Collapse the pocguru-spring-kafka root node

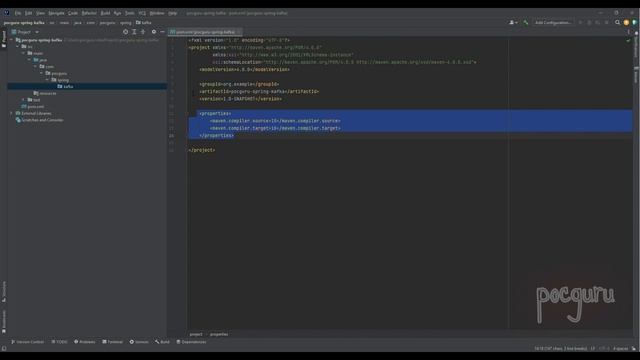pos(11,40)
